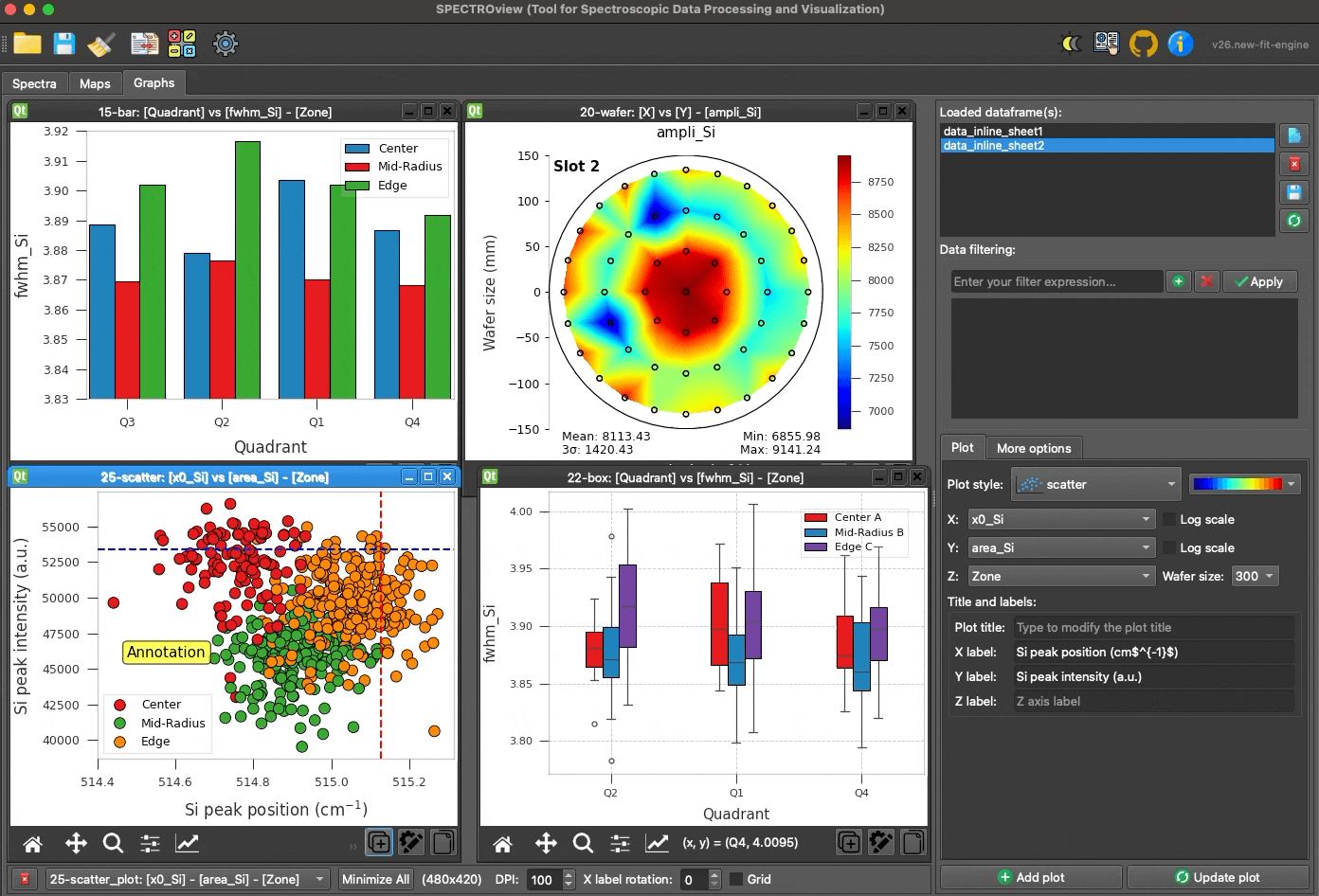Viewport: 1319px width, 896px height.
Task: Open settings with the gear icon
Action: pyautogui.click(x=226, y=44)
